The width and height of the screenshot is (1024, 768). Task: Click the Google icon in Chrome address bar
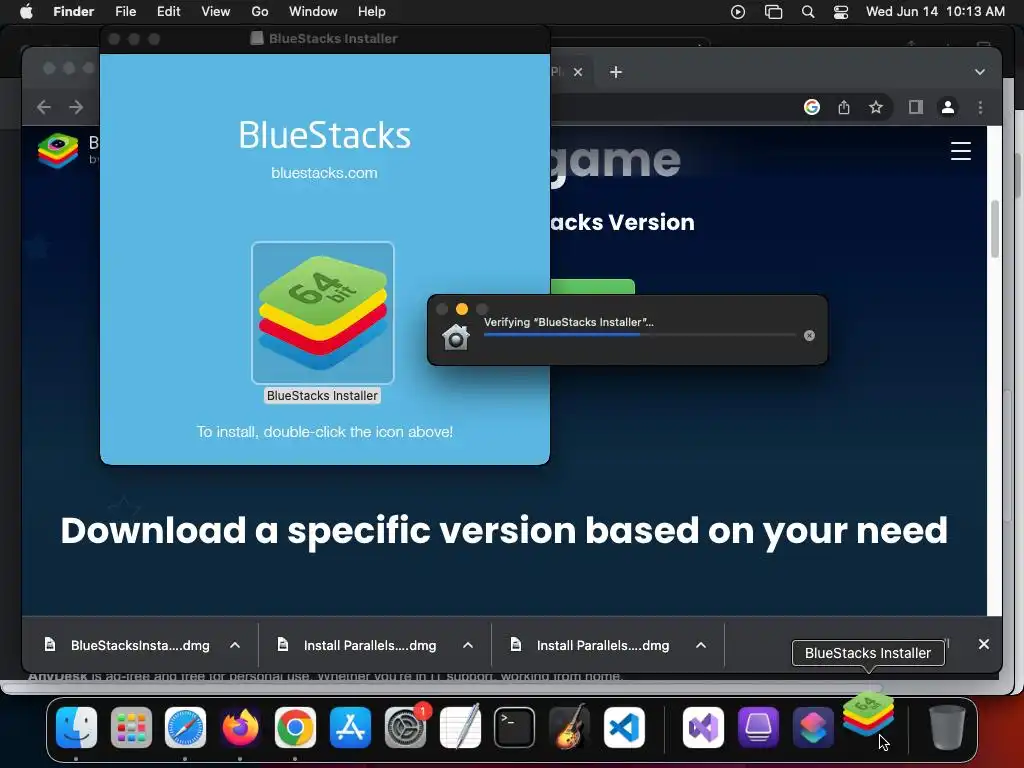[x=812, y=107]
